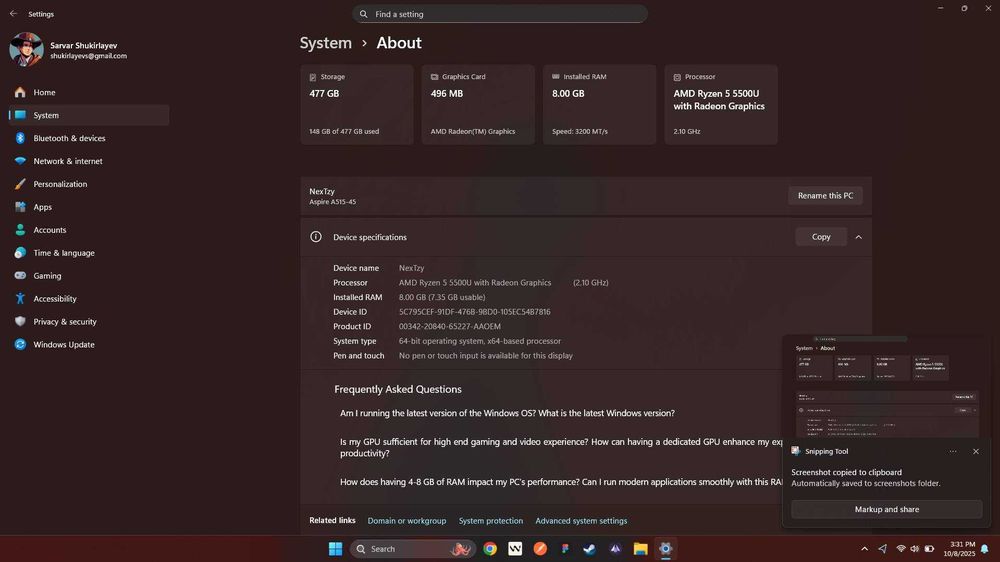Open the clock and date panel
Screen dimensions: 1000x562
[x=960, y=549]
